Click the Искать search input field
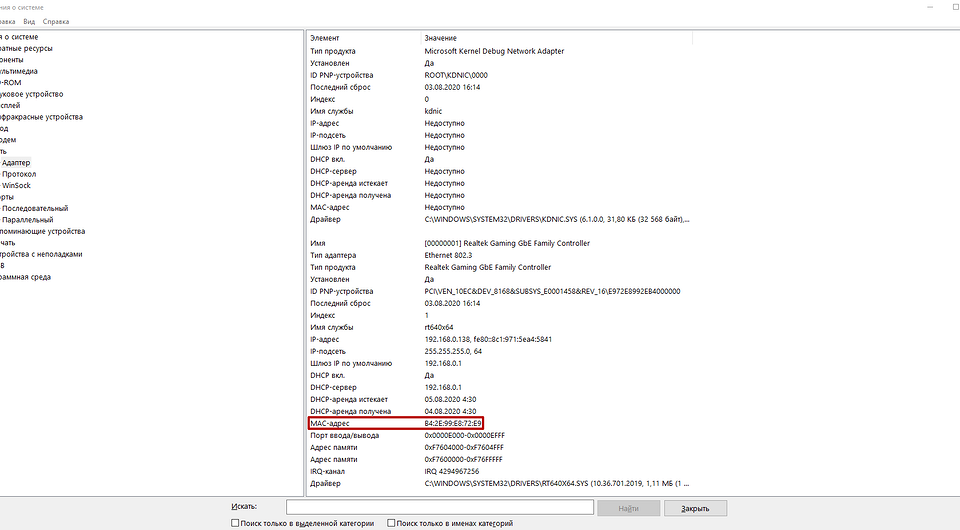The image size is (960, 530). [440, 507]
